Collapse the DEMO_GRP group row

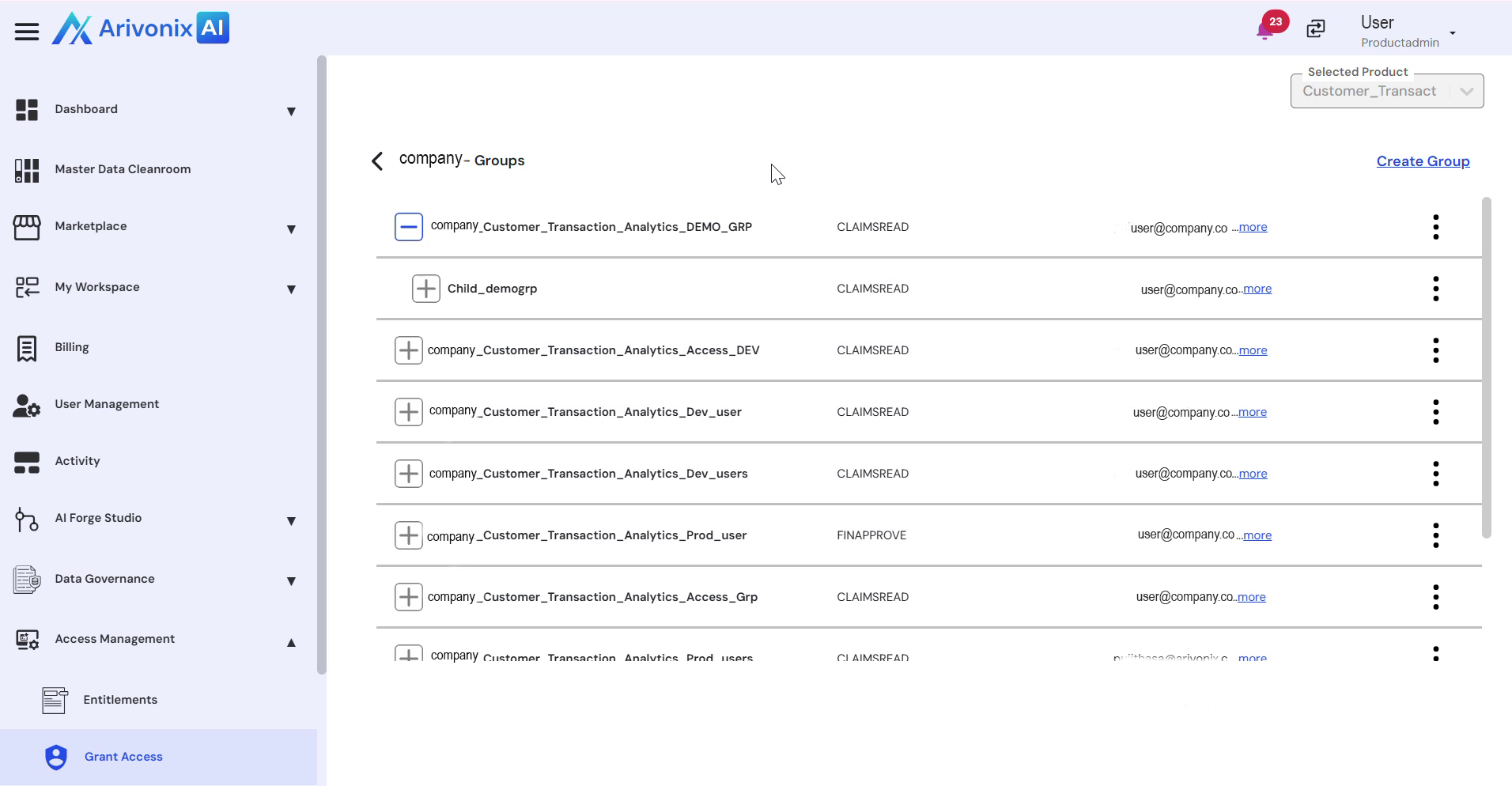[409, 227]
